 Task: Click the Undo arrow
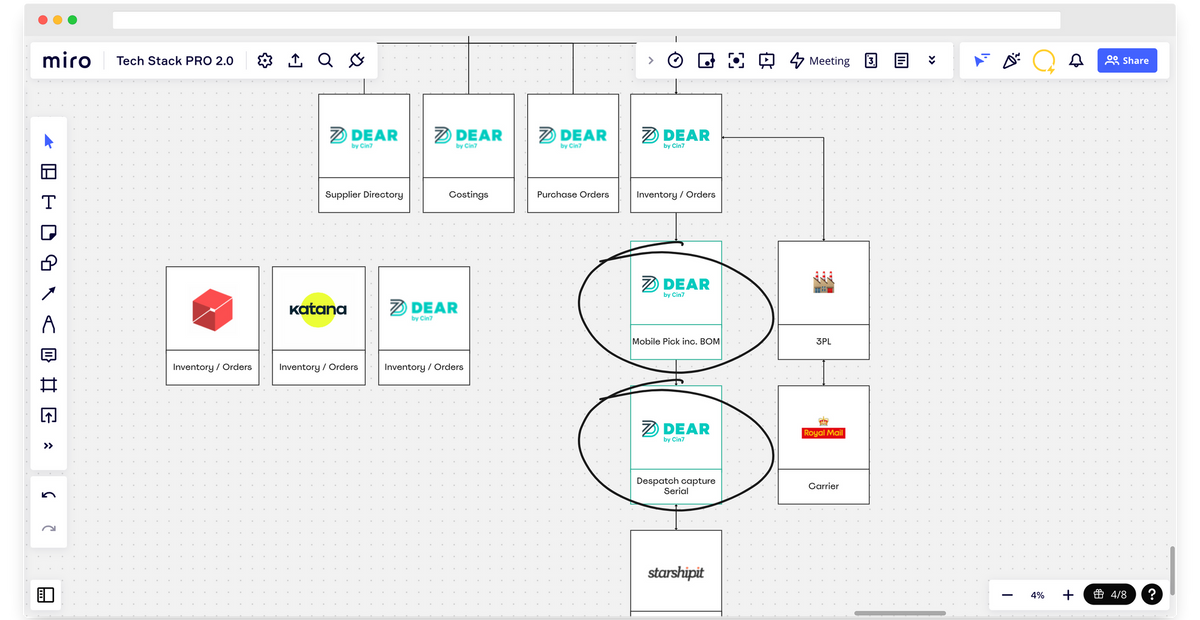(x=48, y=495)
